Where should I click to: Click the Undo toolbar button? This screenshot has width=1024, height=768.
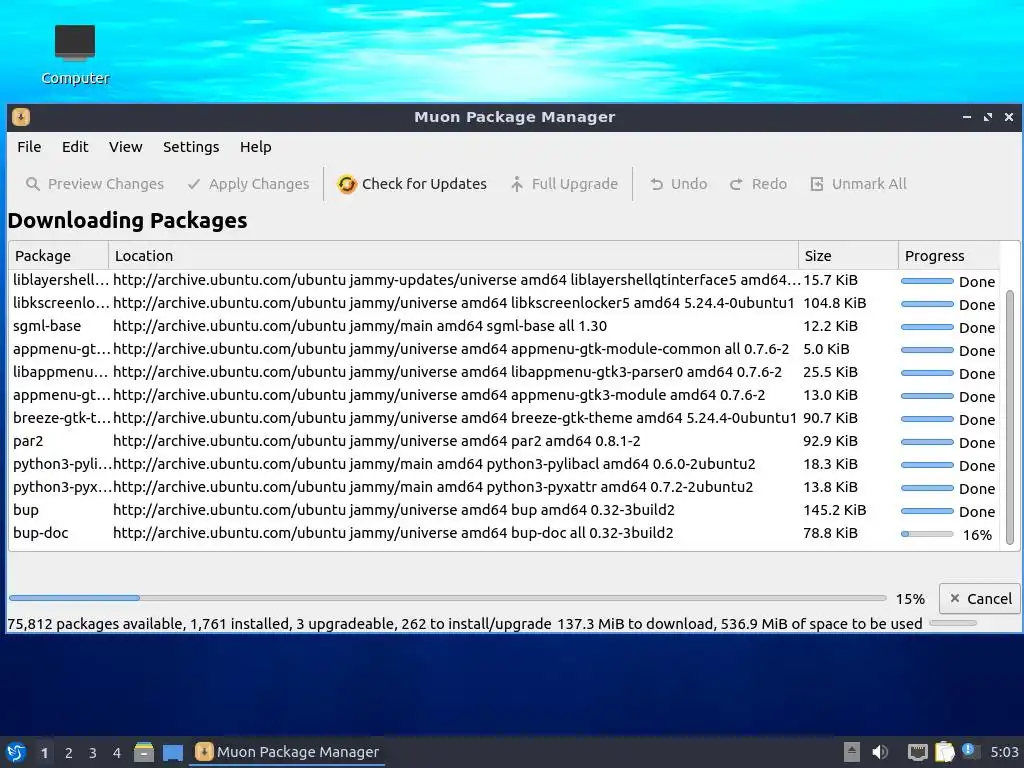679,184
